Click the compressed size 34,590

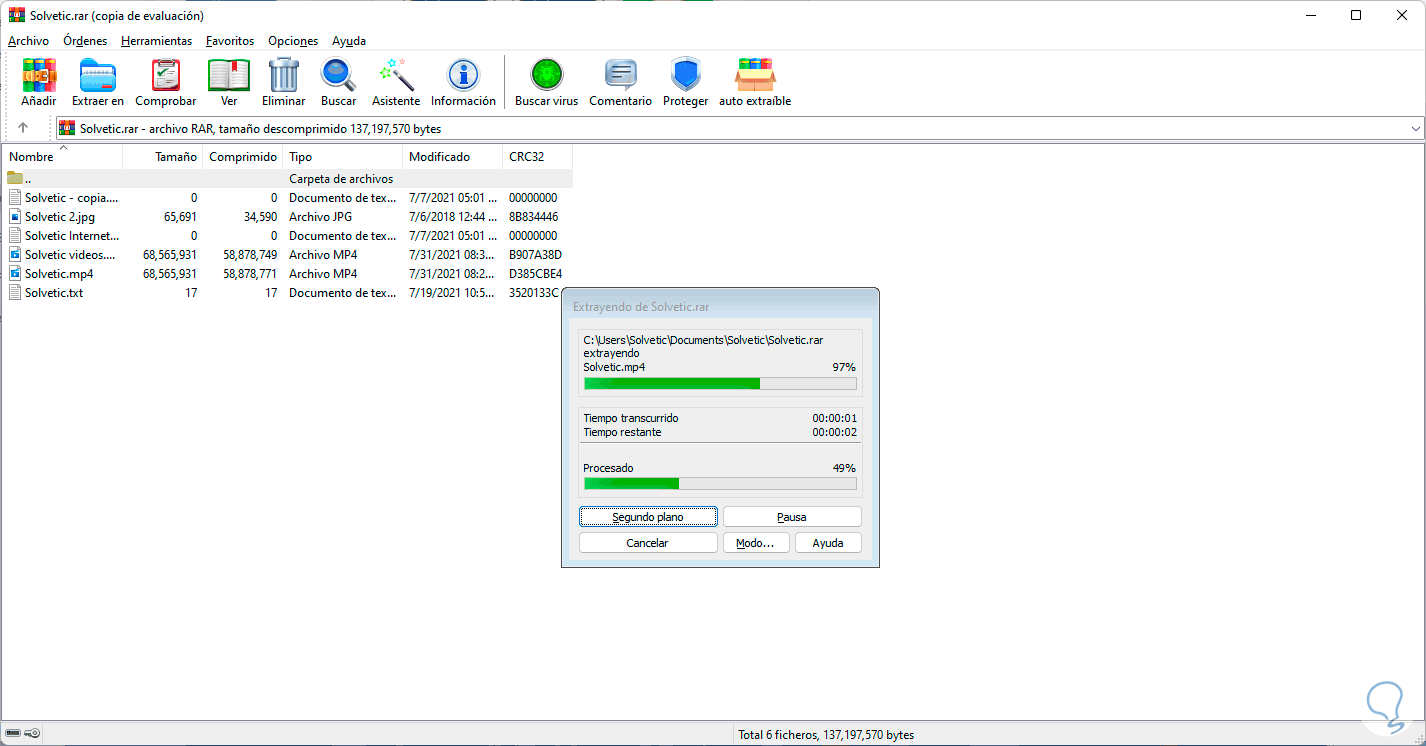pyautogui.click(x=260, y=217)
